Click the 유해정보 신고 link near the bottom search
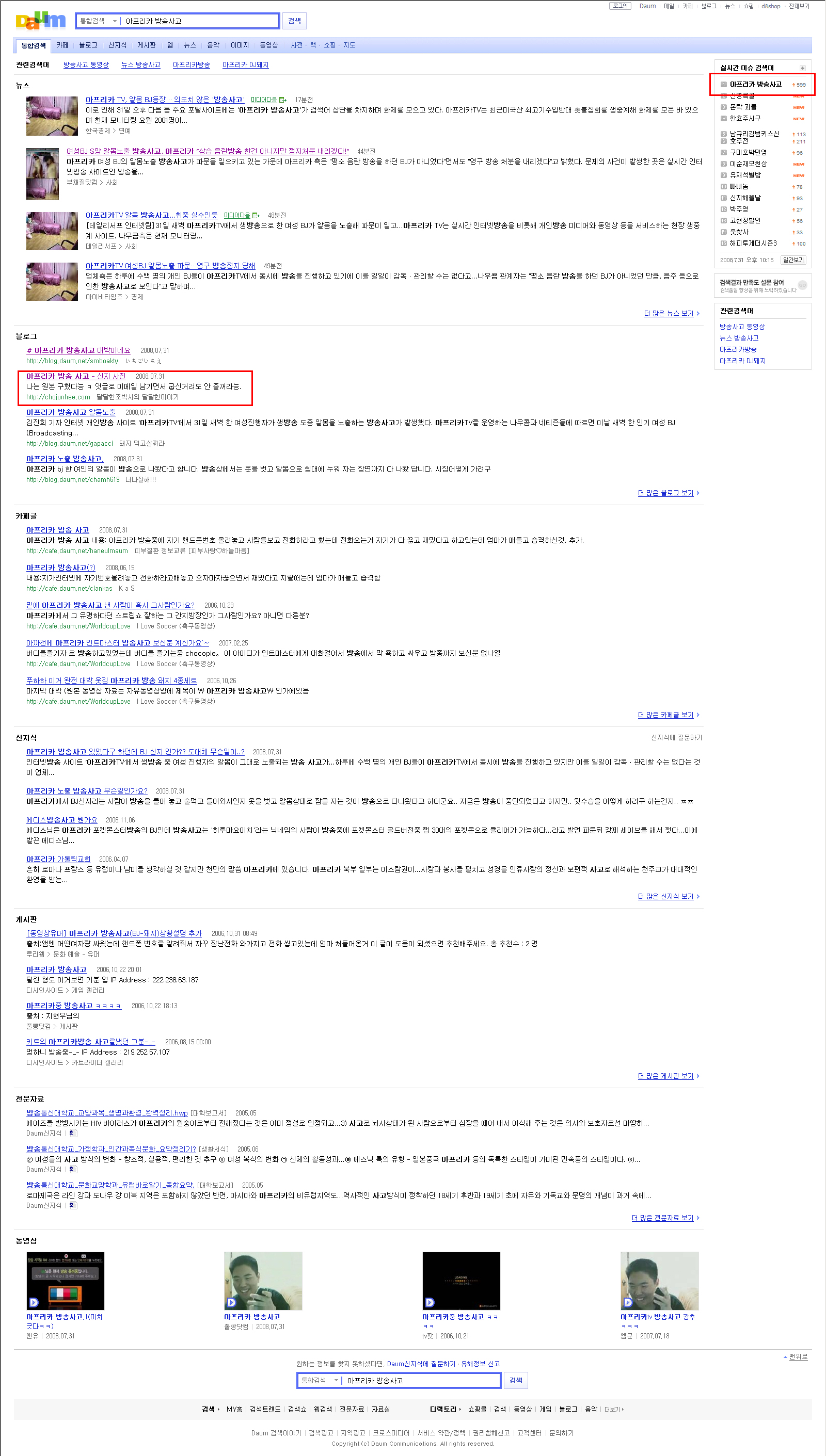 pos(481,1364)
